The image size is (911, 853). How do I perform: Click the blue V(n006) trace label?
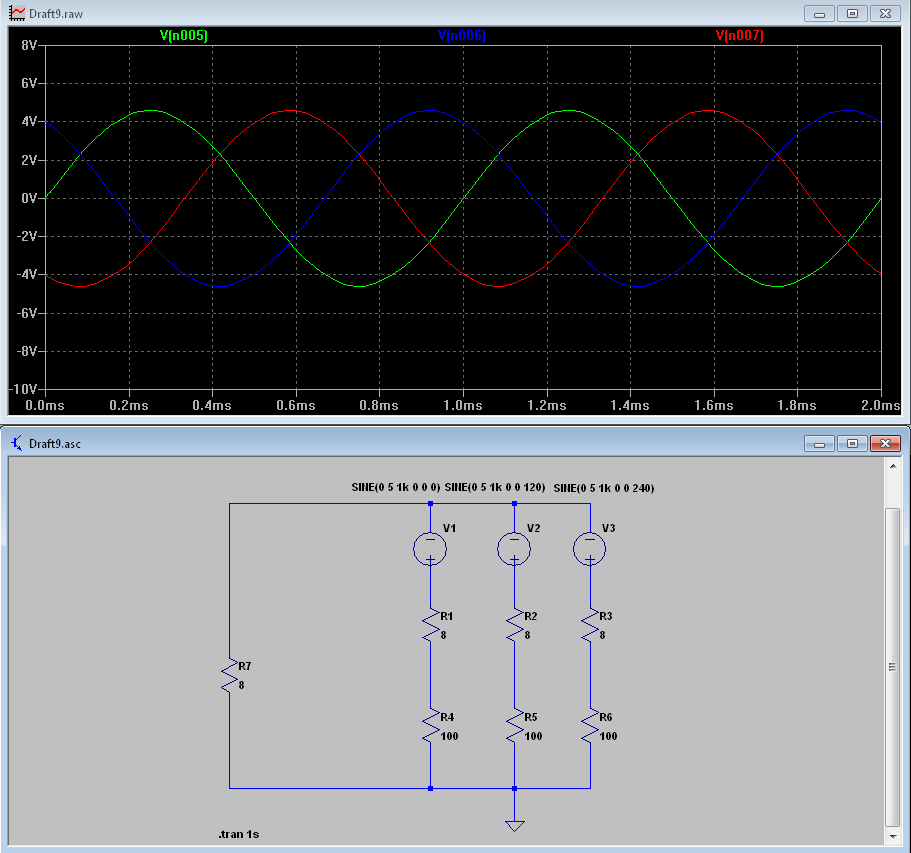point(462,36)
